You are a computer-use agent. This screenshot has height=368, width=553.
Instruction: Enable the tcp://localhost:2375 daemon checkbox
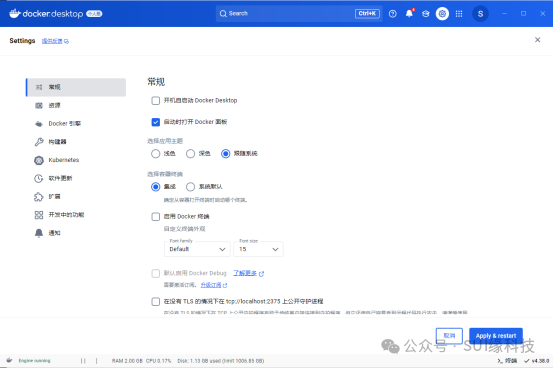click(x=156, y=301)
